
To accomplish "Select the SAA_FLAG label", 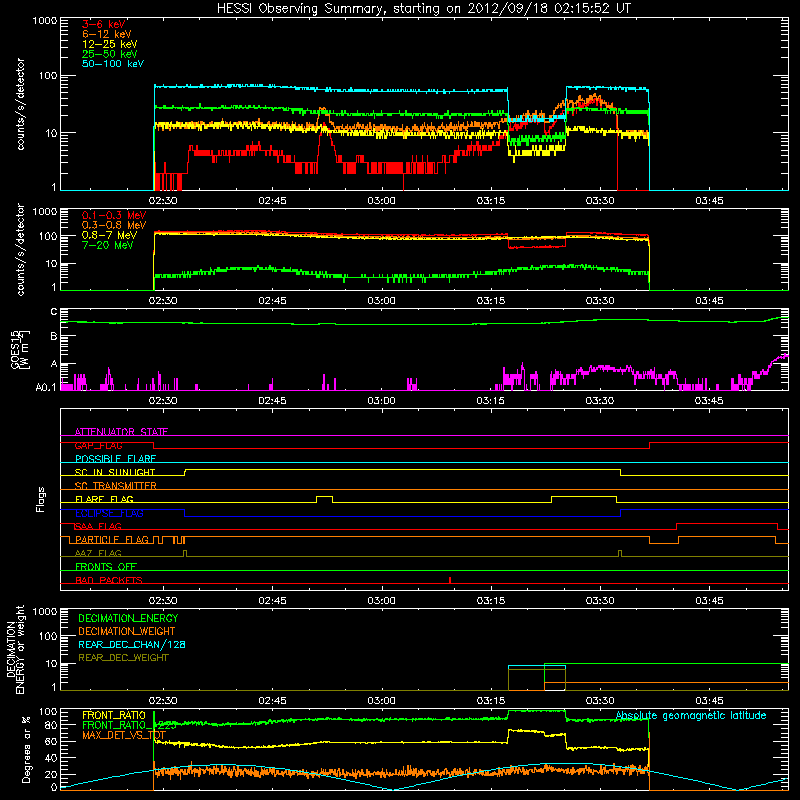I will point(98,526).
